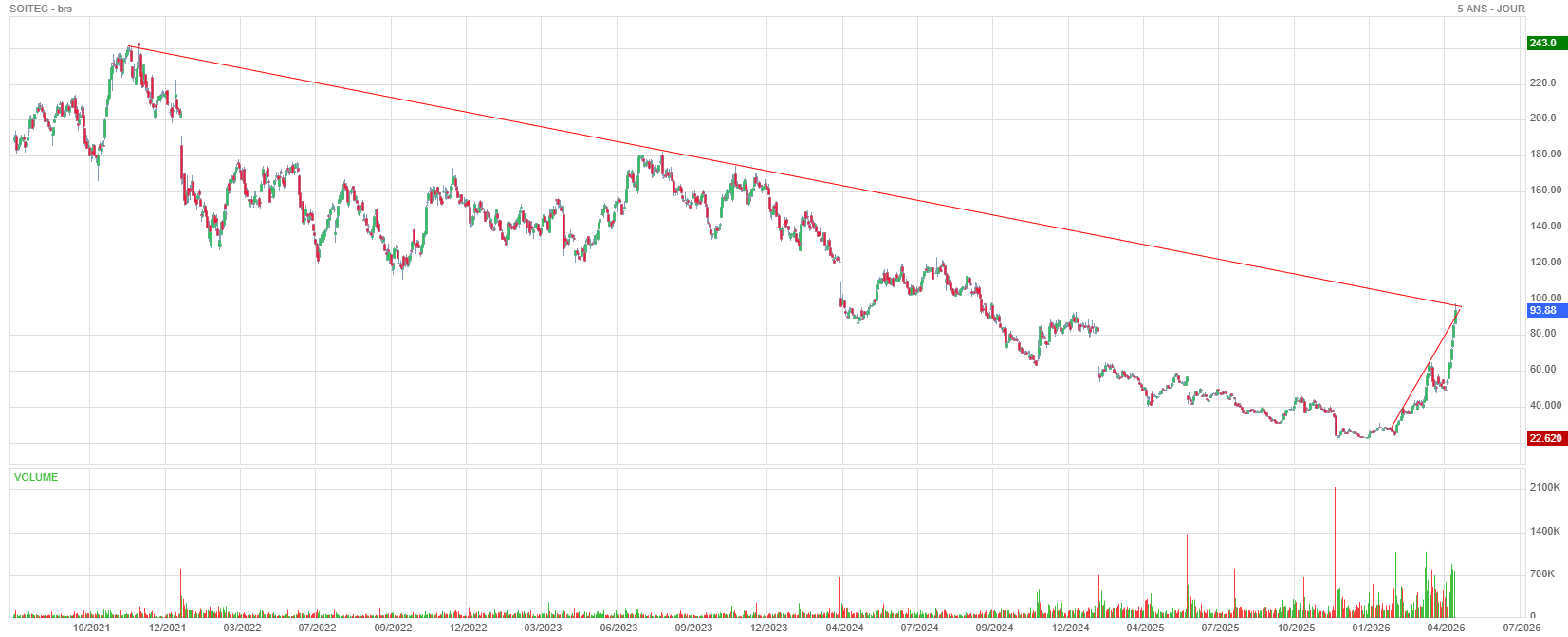Click the 200.0 price axis label
Image resolution: width=1568 pixels, height=637 pixels.
click(1543, 118)
